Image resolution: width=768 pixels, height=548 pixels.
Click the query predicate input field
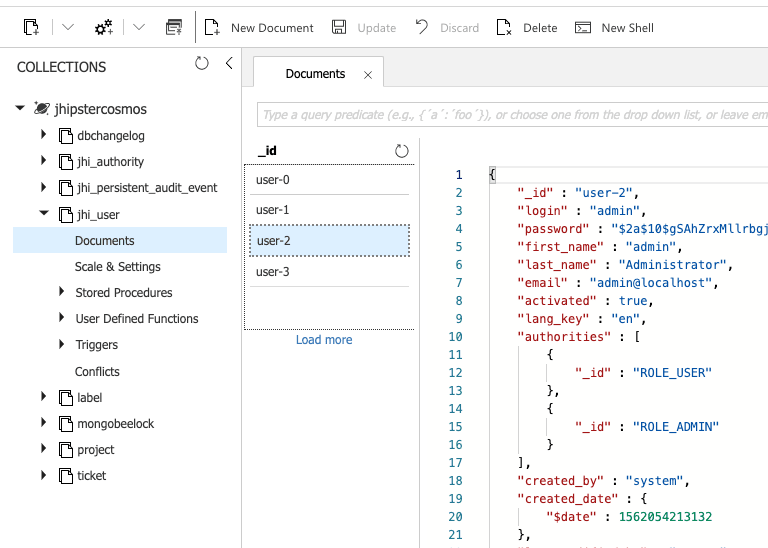[512, 115]
